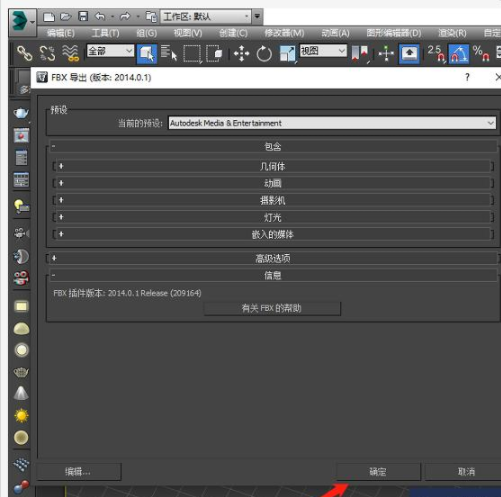Click the wireframe teapot icon in left sidebar

21,372
